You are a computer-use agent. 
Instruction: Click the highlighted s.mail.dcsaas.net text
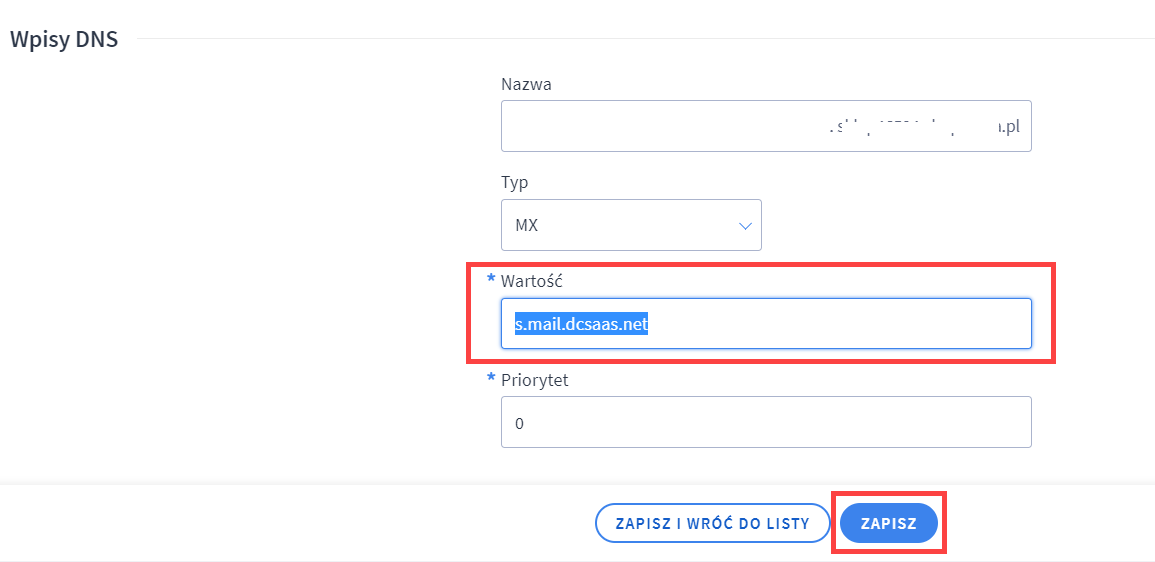click(x=581, y=323)
